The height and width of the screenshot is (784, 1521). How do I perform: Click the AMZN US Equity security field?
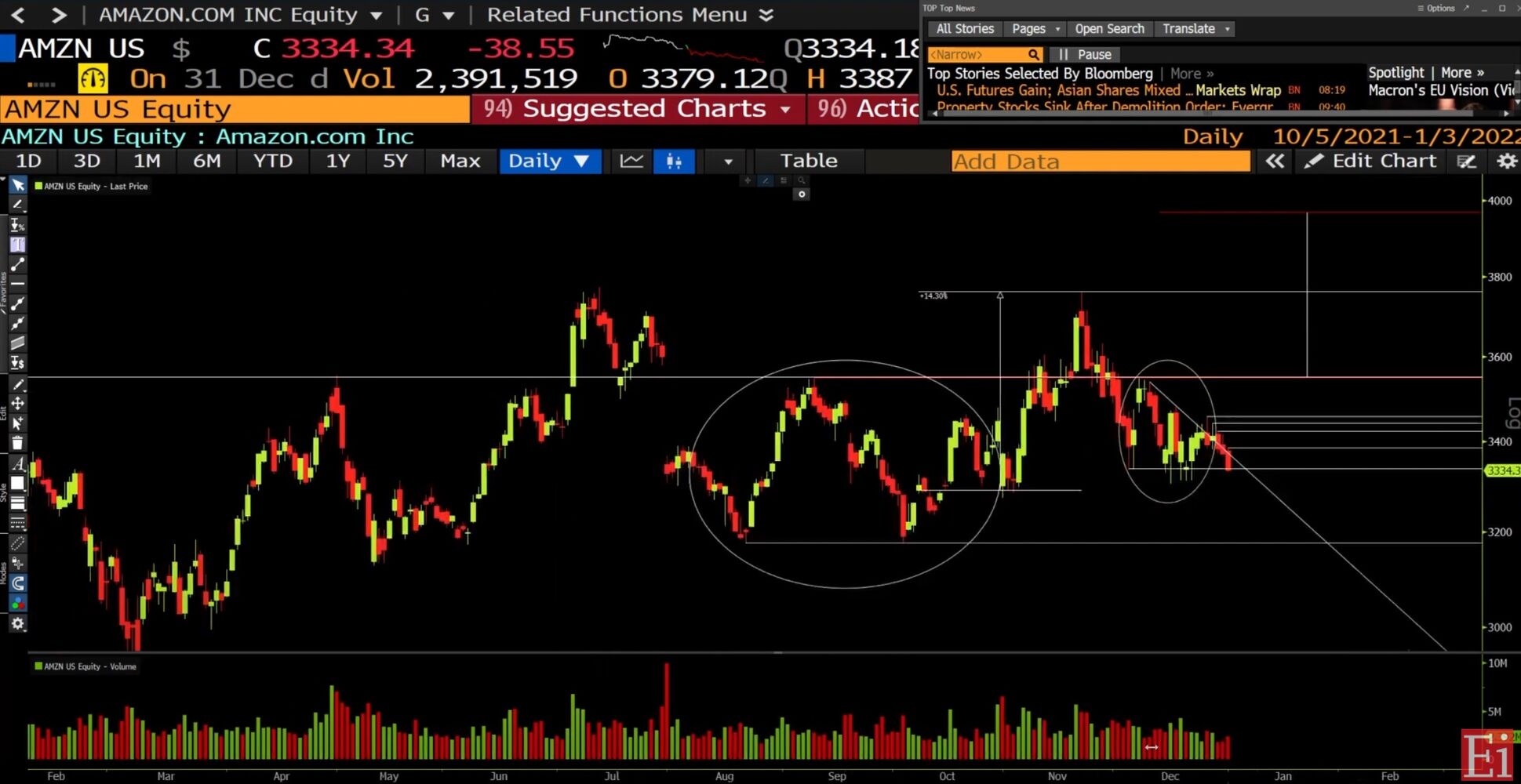[235, 109]
